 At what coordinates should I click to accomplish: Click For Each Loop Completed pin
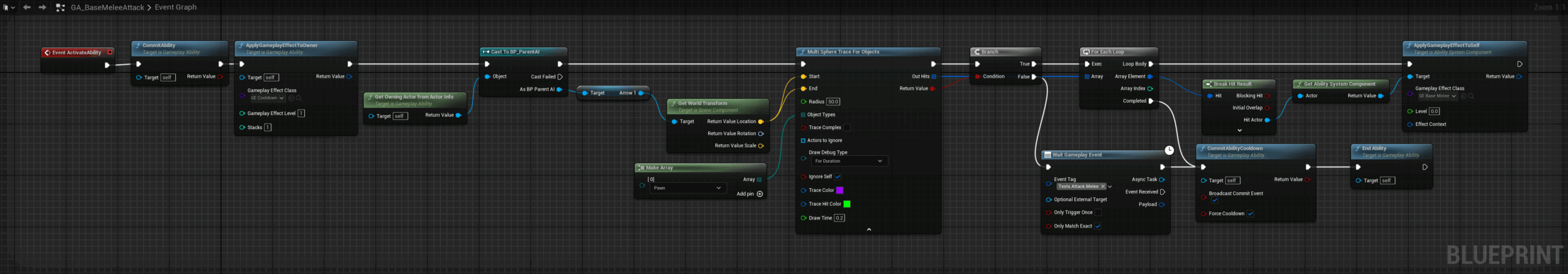click(x=1150, y=102)
